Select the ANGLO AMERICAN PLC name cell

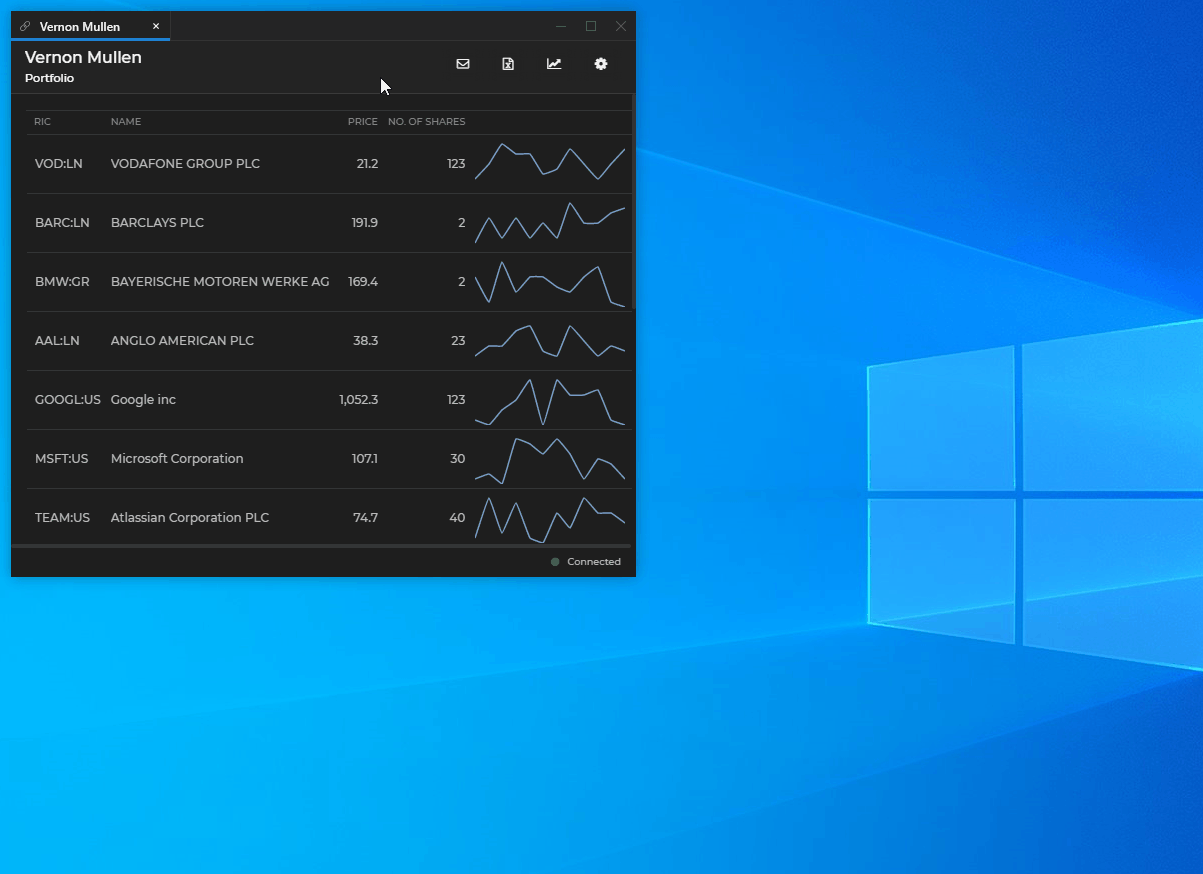click(182, 341)
